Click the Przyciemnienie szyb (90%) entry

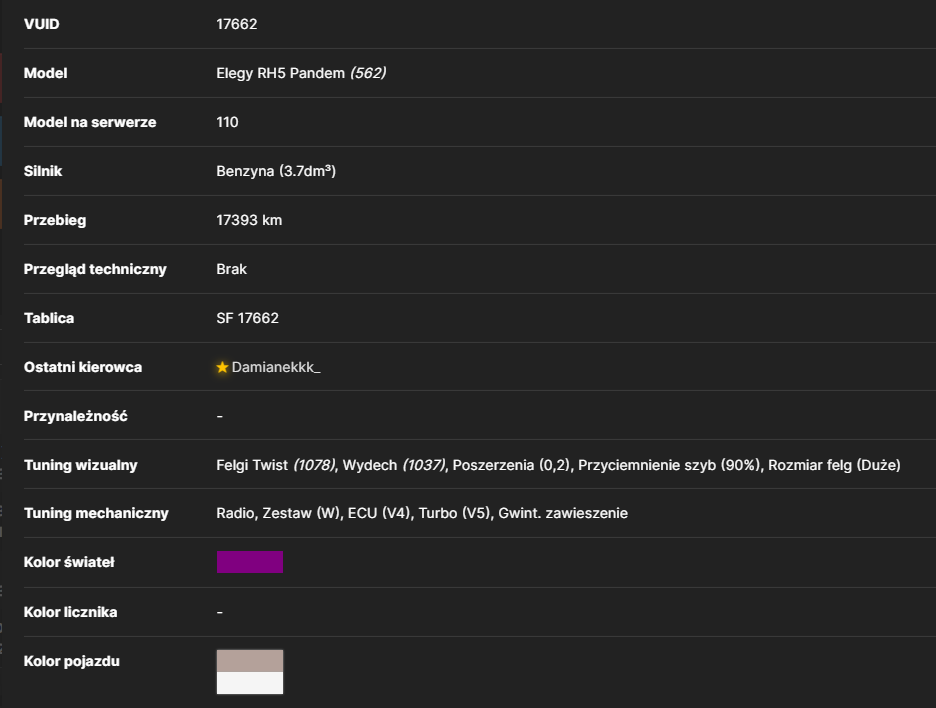(x=670, y=465)
